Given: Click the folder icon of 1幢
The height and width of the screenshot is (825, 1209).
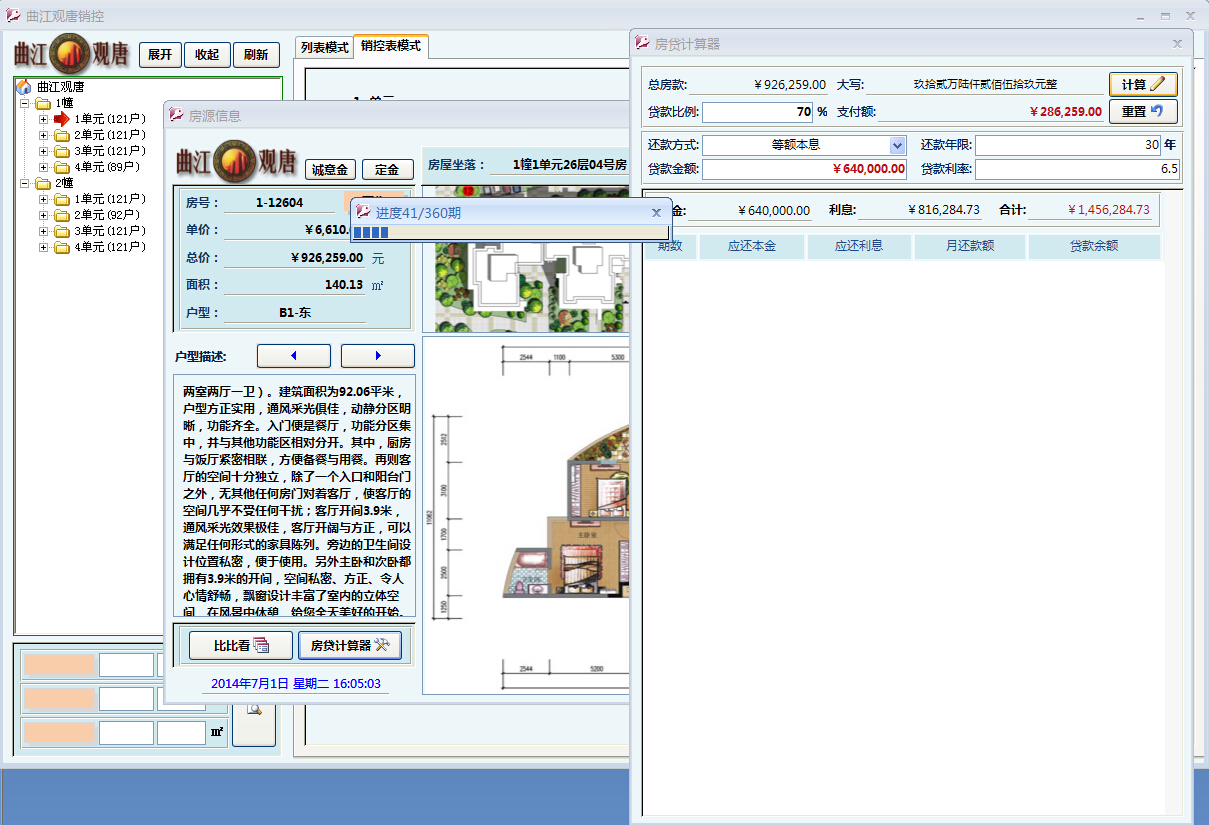Looking at the screenshot, I should tap(43, 103).
